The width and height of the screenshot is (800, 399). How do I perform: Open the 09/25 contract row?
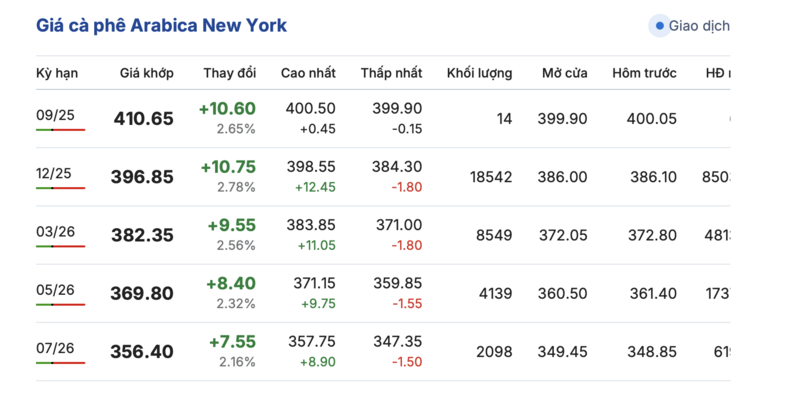383,119
